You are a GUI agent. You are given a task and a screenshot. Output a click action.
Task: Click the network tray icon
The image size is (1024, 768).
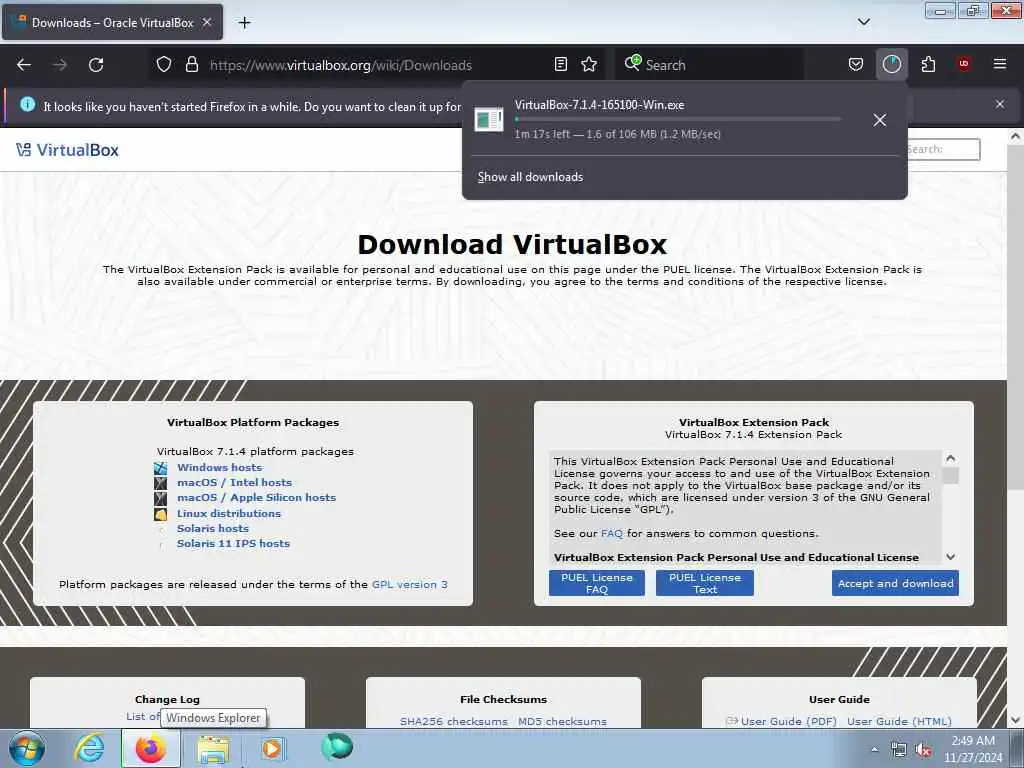(899, 750)
